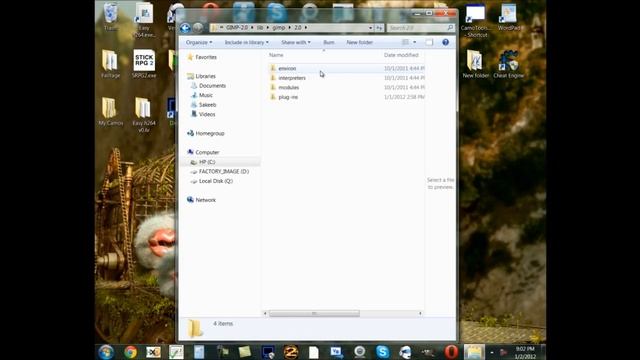
Task: Select the modules folder
Action: (x=289, y=87)
